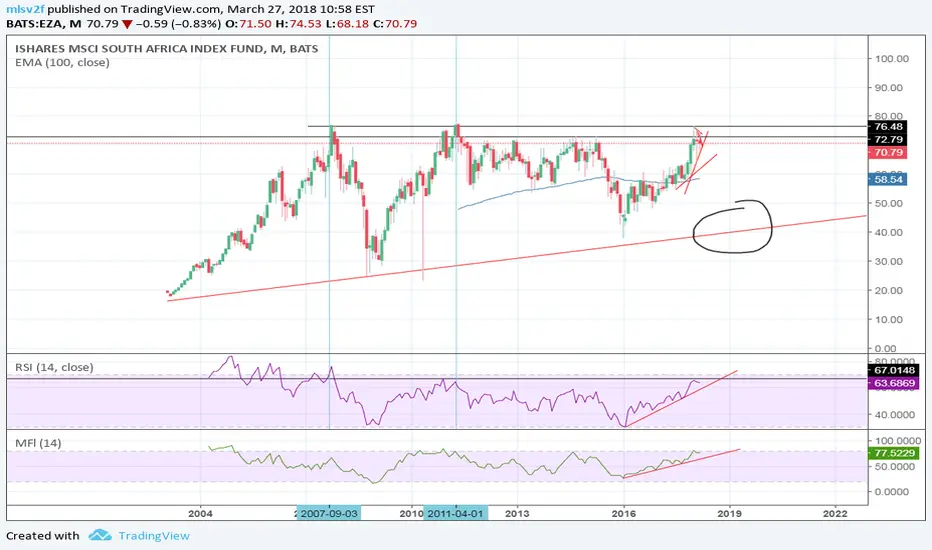932x550 pixels.
Task: Click the 40.0000 RSI axis value
Action: click(x=894, y=415)
